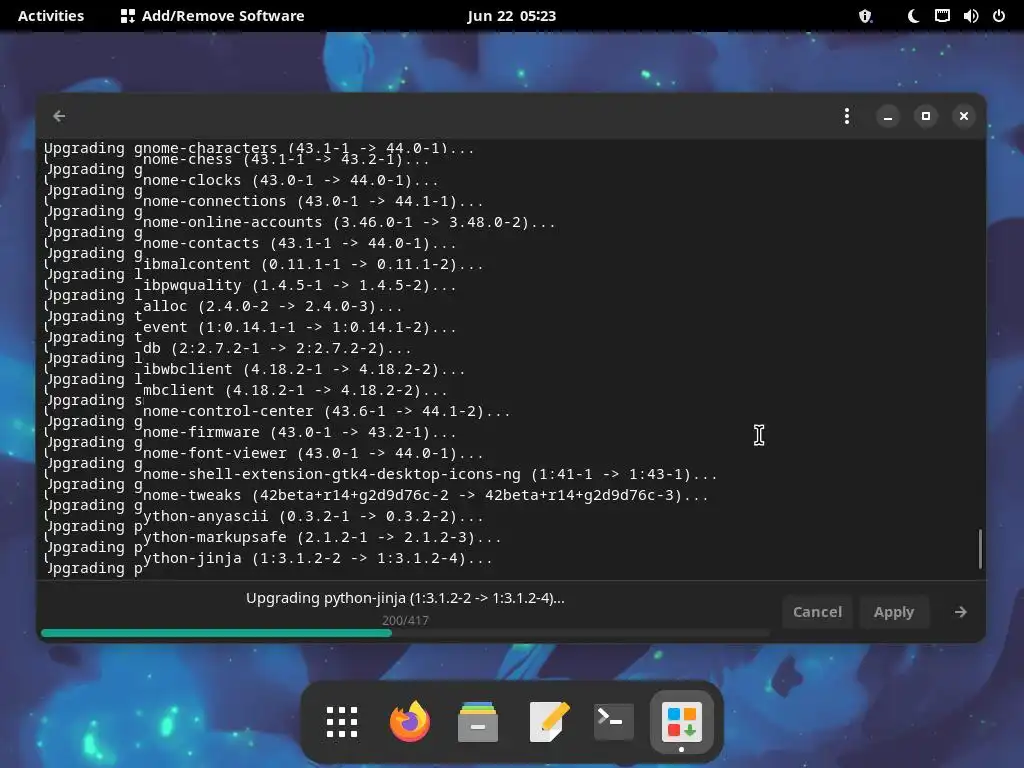Close the Add/Remove Software window
Image resolution: width=1024 pixels, height=768 pixels.
click(964, 116)
